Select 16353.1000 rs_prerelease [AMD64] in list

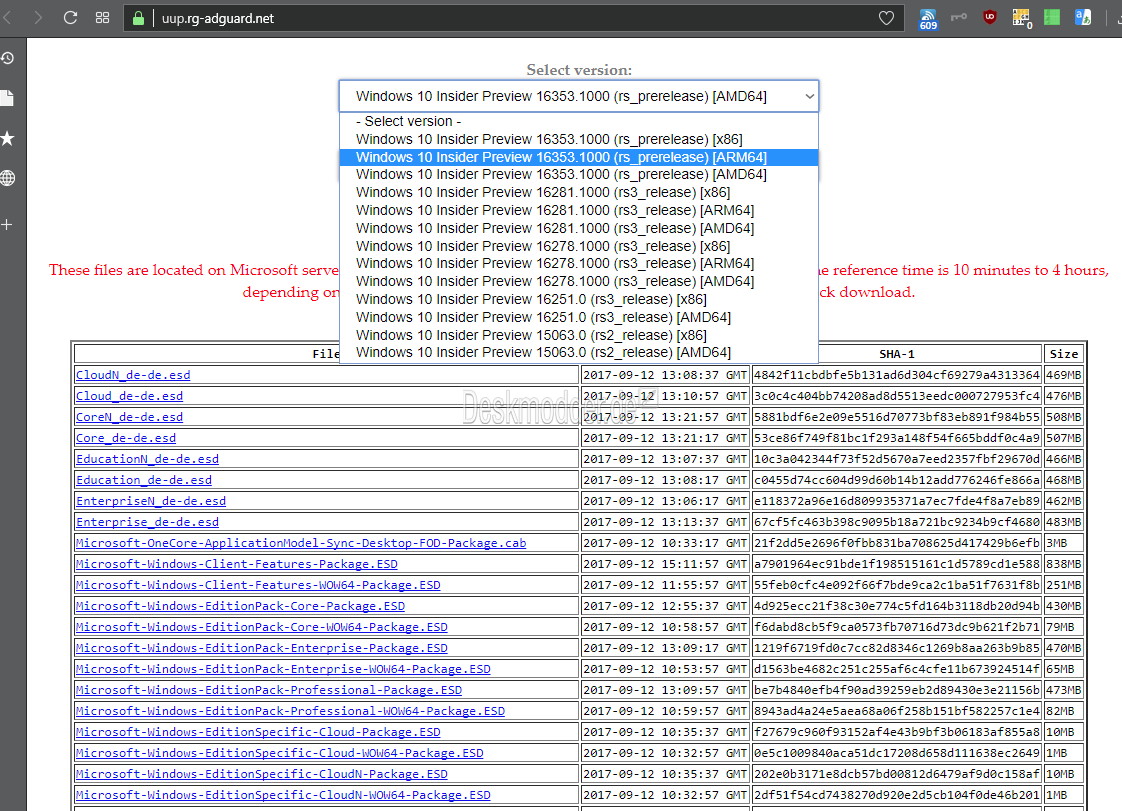[x=579, y=174]
